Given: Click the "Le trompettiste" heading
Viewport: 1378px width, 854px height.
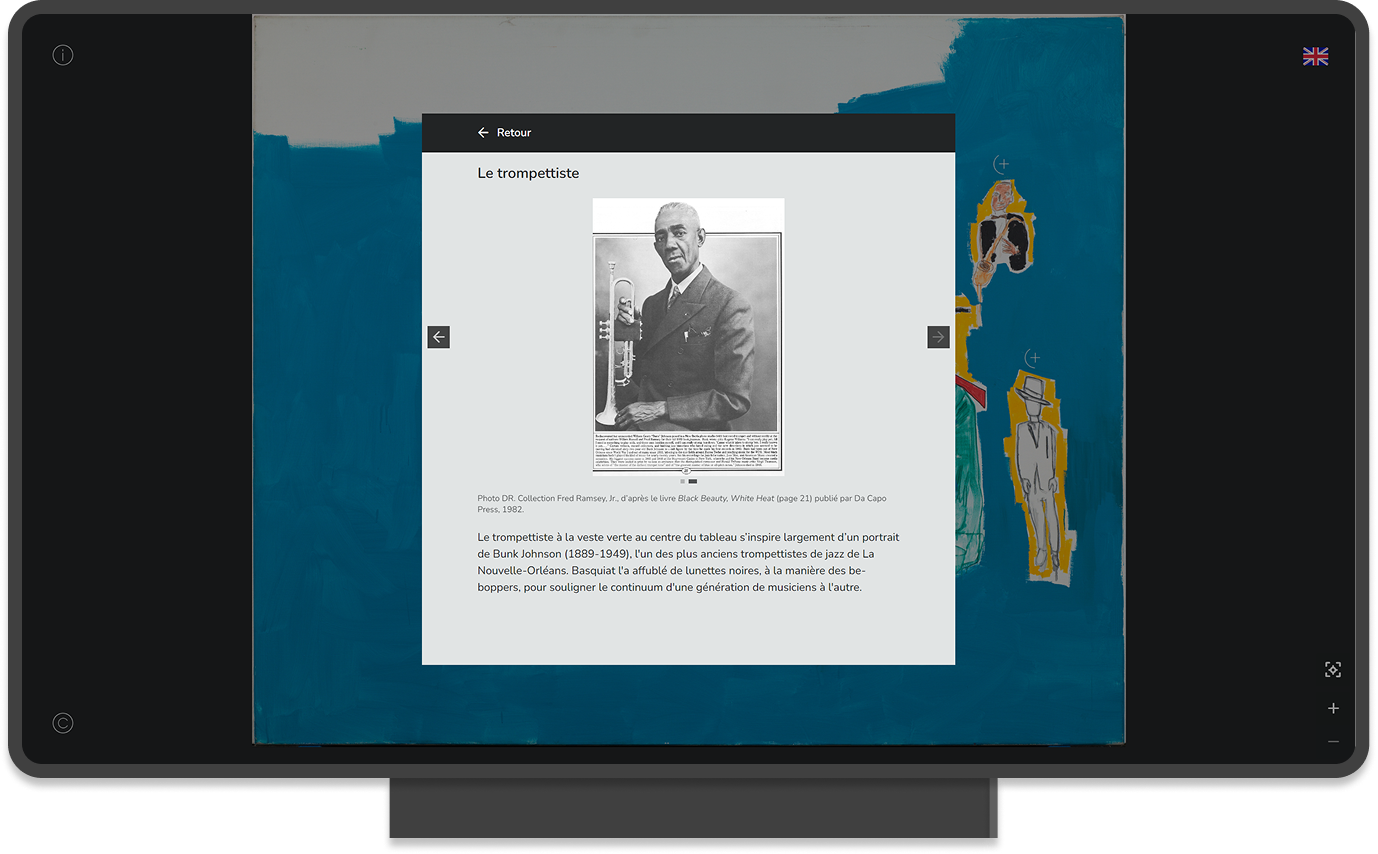Looking at the screenshot, I should point(528,173).
